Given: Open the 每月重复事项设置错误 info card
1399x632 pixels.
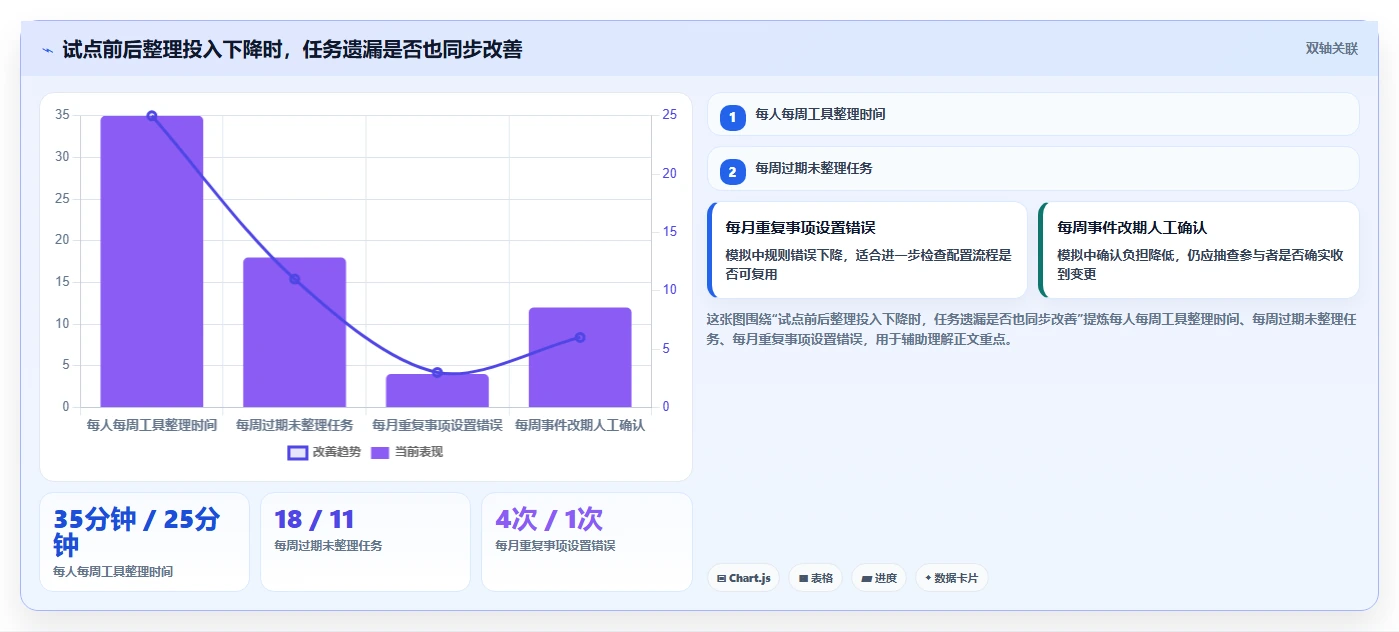Looking at the screenshot, I should 867,250.
